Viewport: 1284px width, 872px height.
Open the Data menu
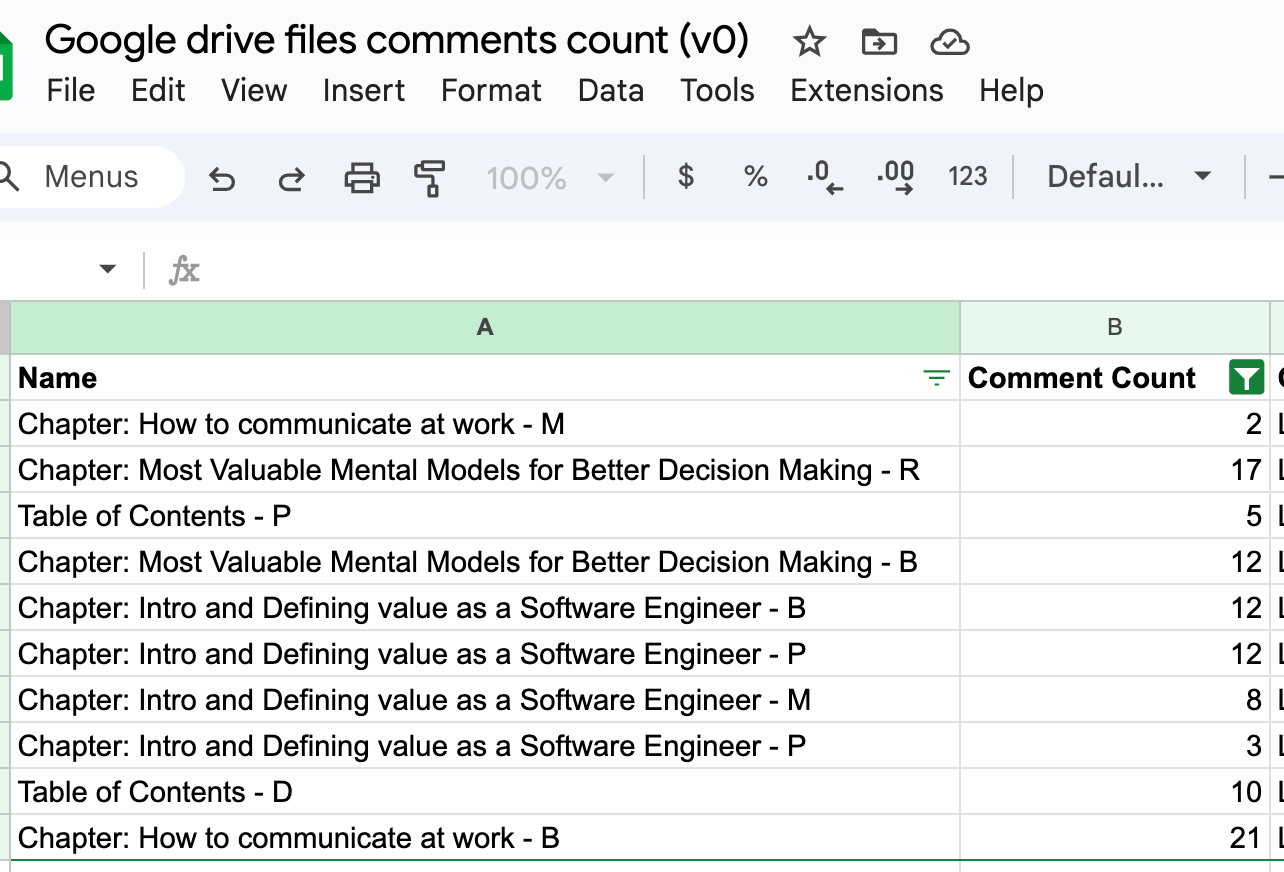click(610, 90)
